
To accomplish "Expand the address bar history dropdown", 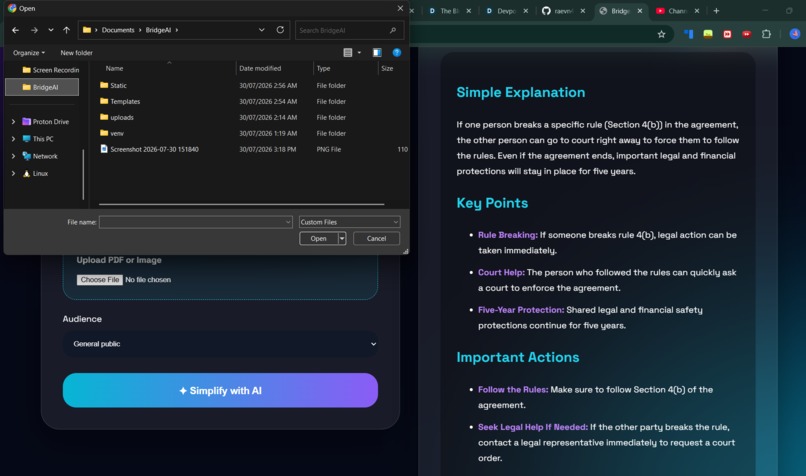I will [262, 30].
